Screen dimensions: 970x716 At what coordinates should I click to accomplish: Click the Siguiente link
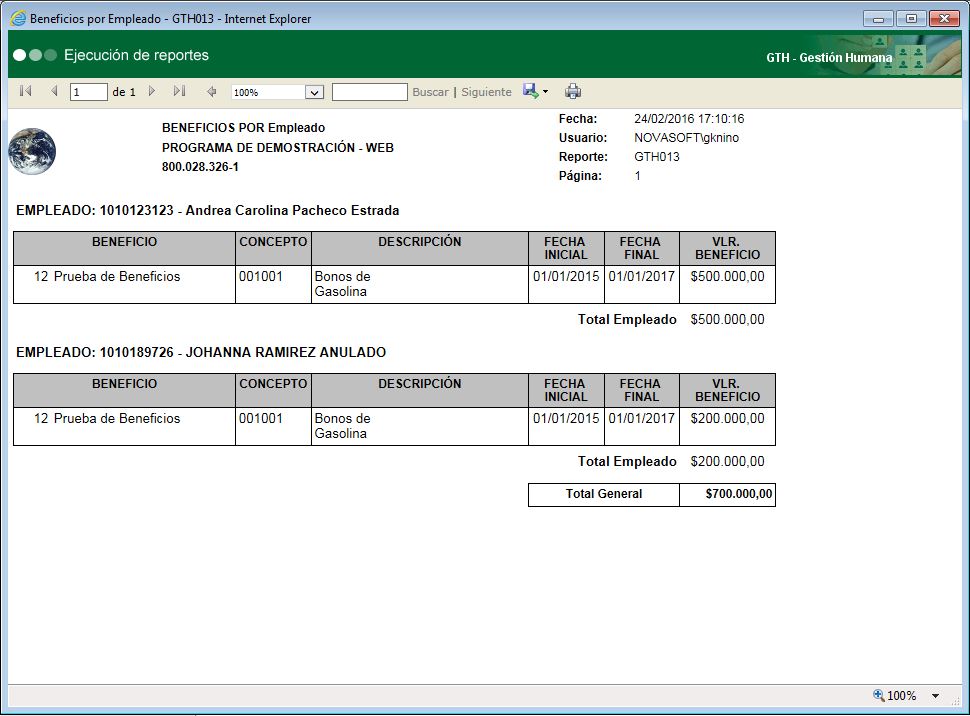click(486, 92)
